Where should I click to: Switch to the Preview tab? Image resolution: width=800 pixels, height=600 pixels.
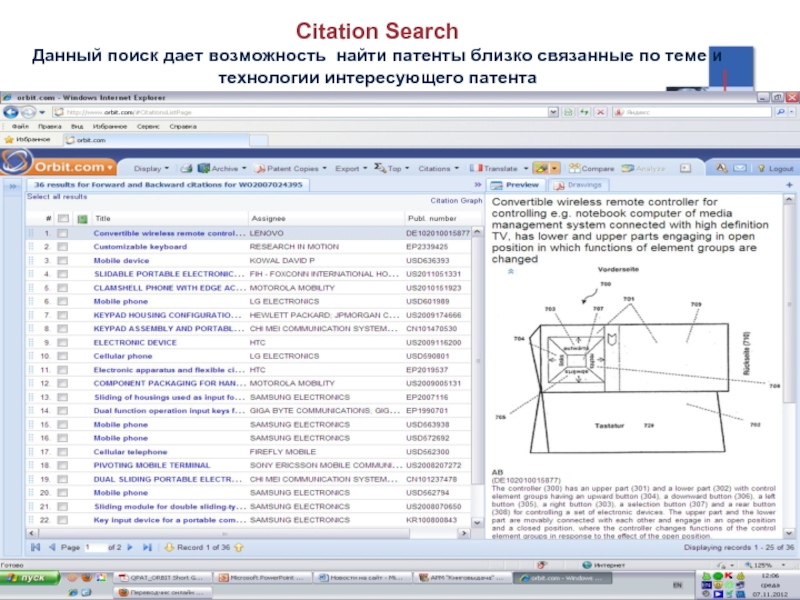point(515,185)
